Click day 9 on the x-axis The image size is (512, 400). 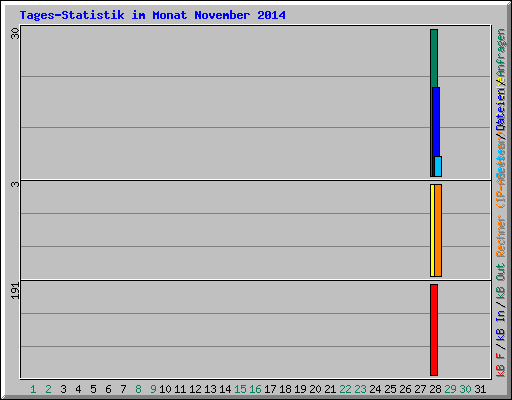(153, 389)
